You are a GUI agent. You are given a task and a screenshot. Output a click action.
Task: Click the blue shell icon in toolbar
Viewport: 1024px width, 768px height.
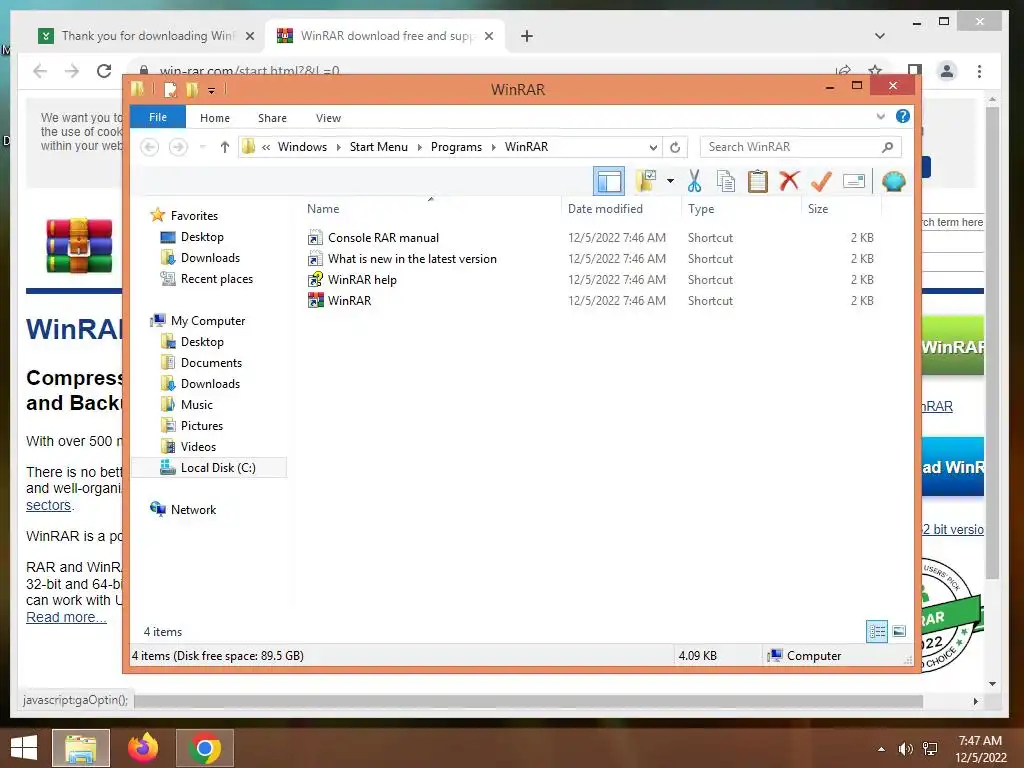(x=893, y=181)
